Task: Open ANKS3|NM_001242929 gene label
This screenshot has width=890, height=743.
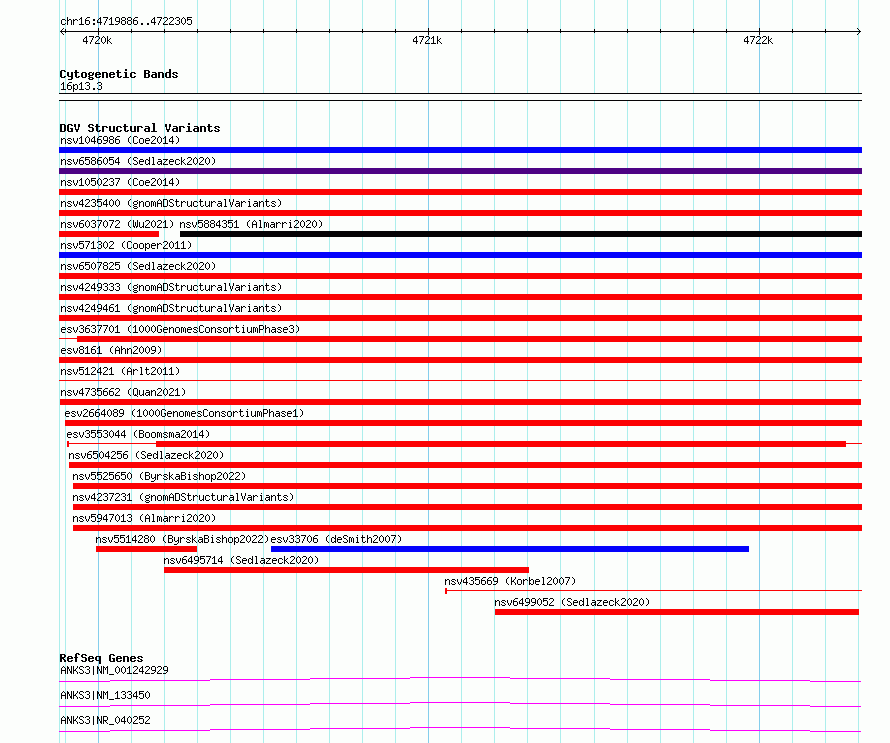Action: point(114,670)
